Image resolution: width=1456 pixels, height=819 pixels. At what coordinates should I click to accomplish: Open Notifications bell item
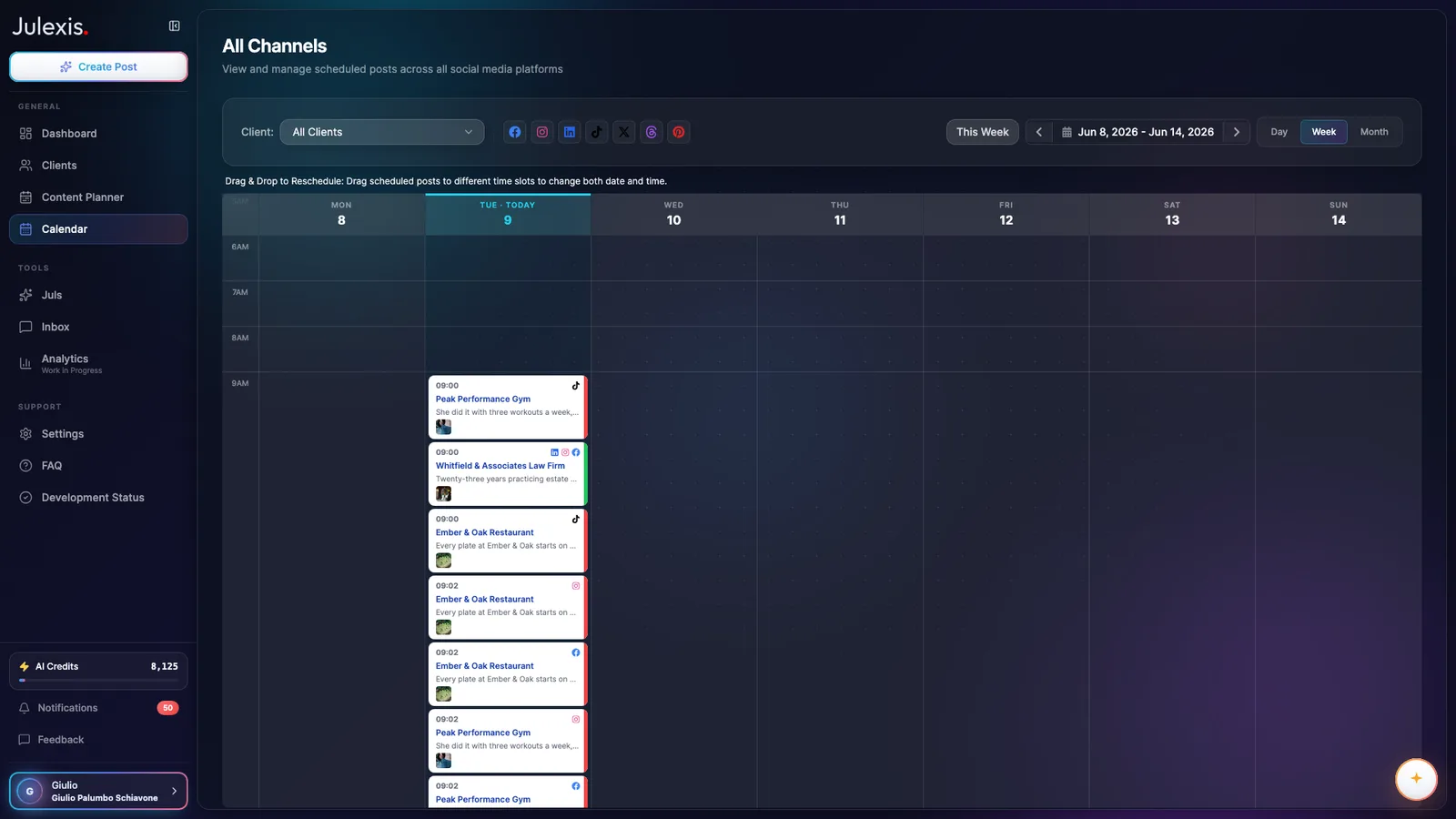pyautogui.click(x=98, y=708)
